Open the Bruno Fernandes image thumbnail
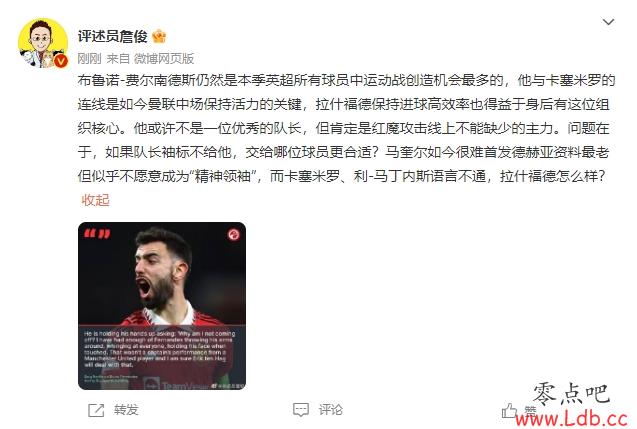 point(162,306)
